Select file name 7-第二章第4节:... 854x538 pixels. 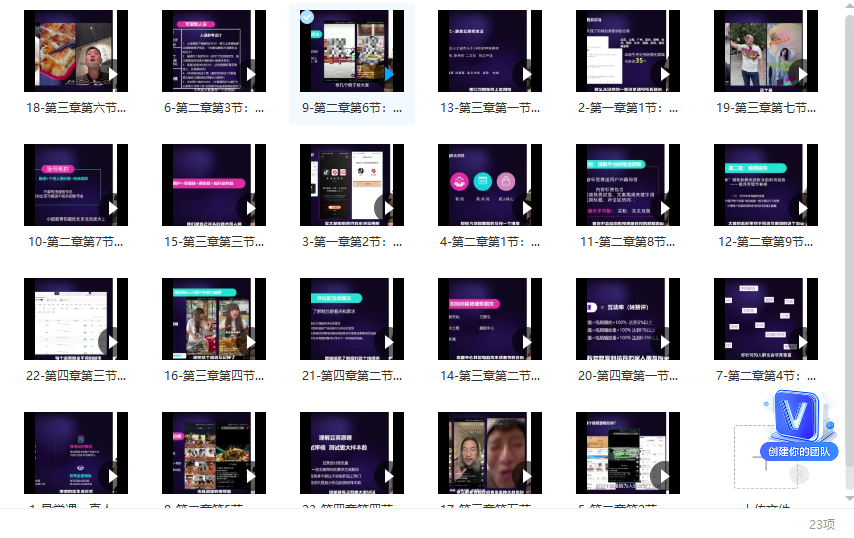[766, 376]
